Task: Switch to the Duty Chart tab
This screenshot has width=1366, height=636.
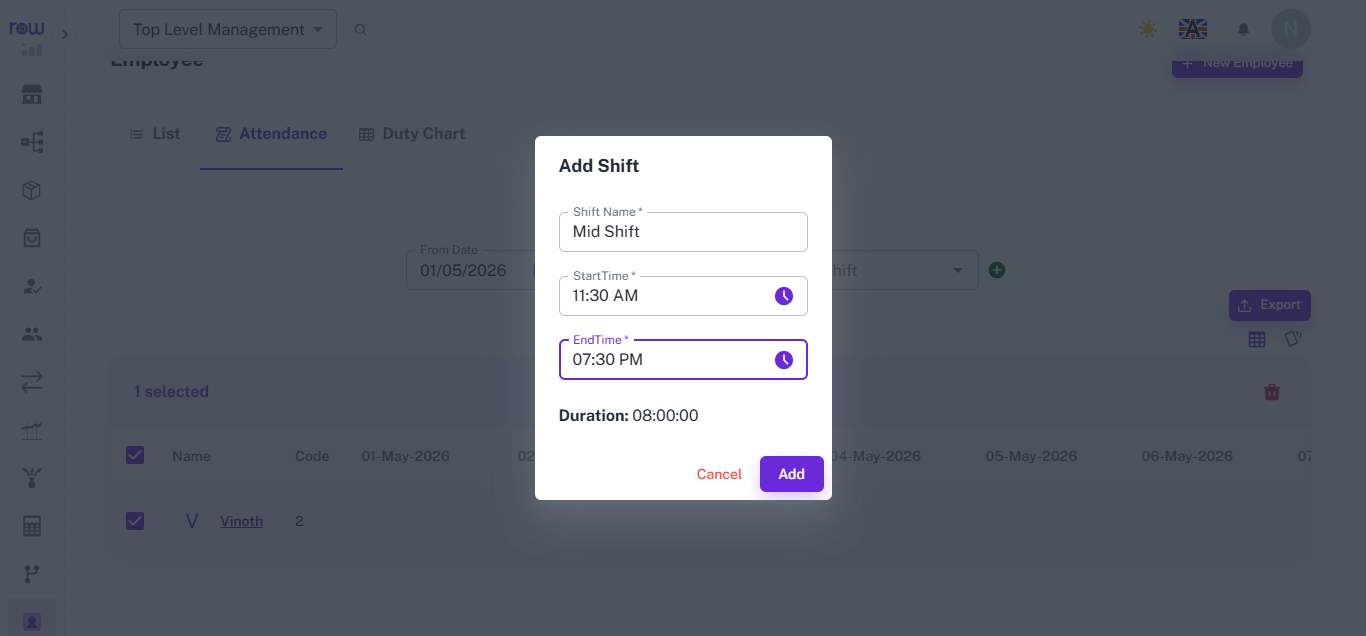Action: (412, 134)
